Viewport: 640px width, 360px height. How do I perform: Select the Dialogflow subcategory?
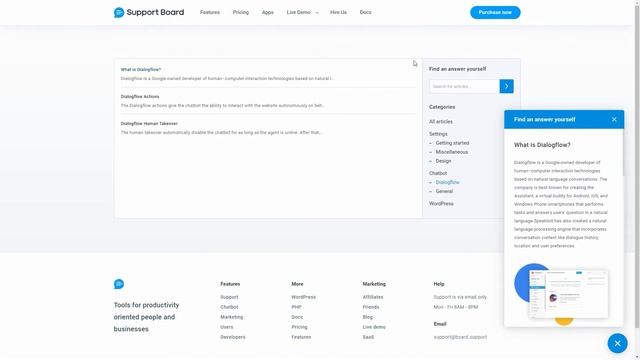tap(447, 182)
